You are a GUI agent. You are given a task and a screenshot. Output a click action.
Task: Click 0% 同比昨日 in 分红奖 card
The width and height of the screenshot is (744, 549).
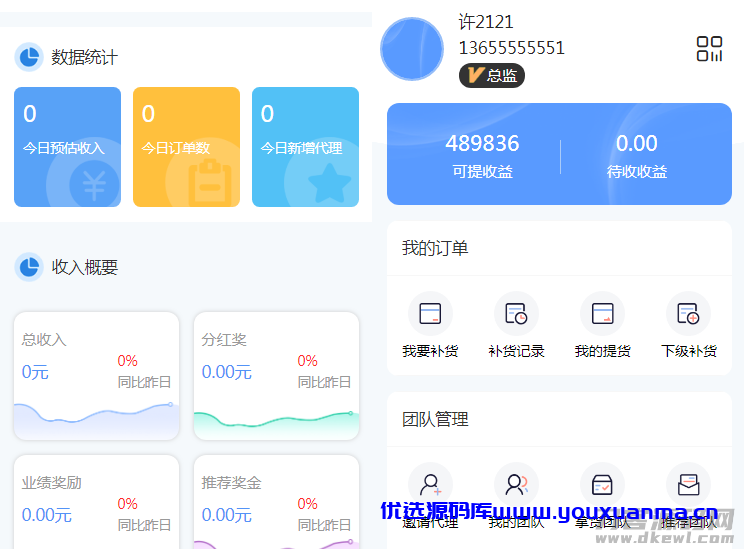pyautogui.click(x=324, y=371)
